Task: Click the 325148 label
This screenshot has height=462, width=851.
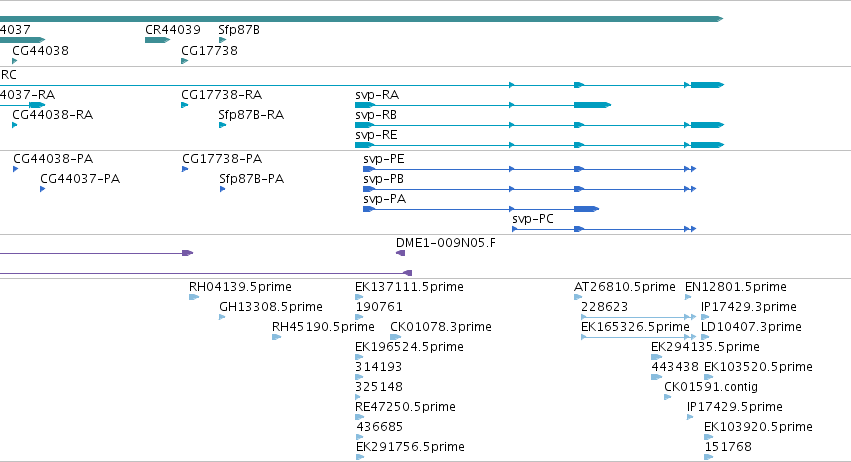Action: tap(379, 388)
